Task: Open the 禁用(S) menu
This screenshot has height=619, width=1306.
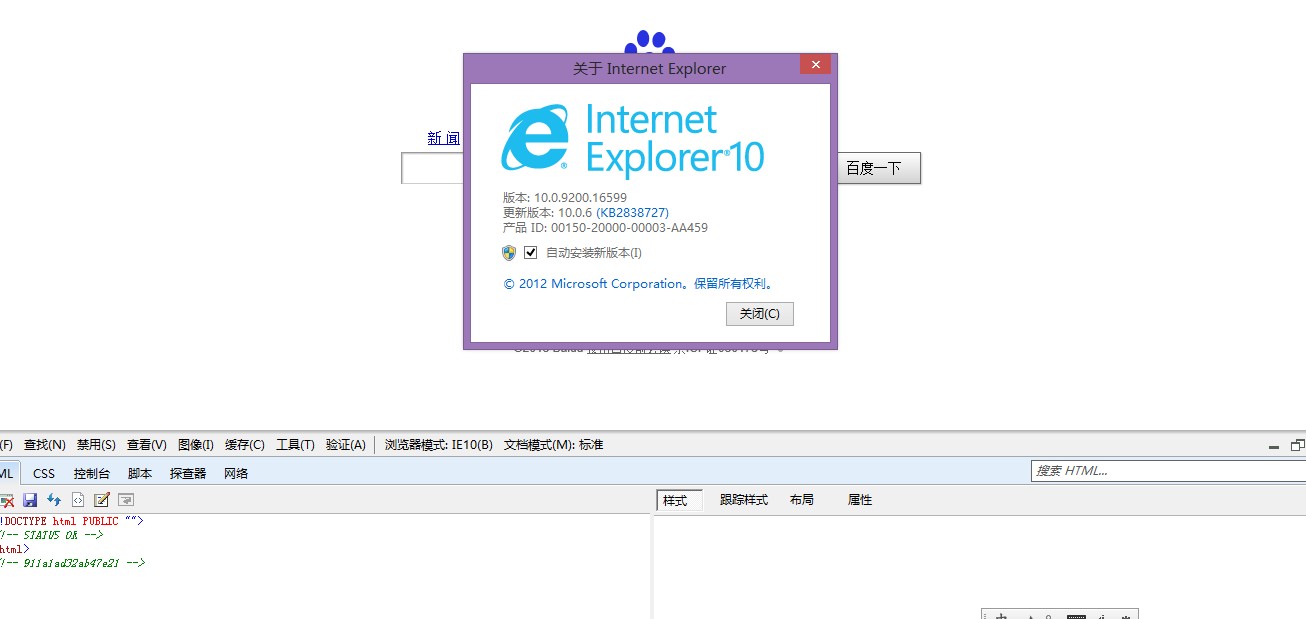Action: click(96, 445)
